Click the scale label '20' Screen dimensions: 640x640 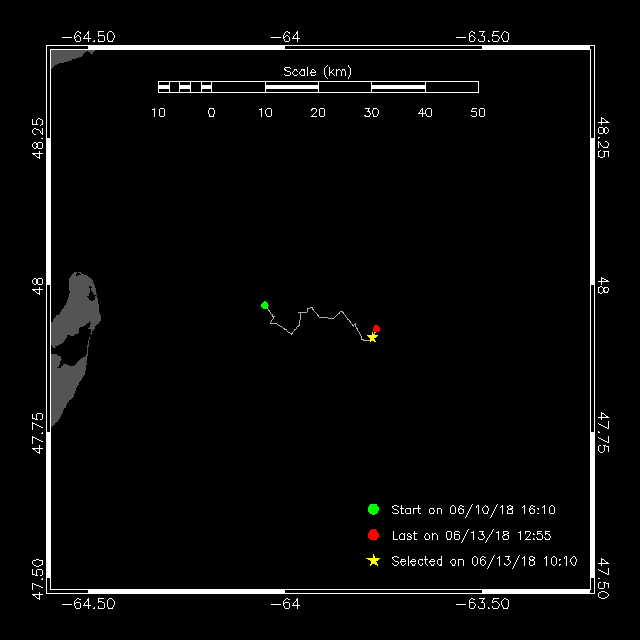pyautogui.click(x=318, y=113)
